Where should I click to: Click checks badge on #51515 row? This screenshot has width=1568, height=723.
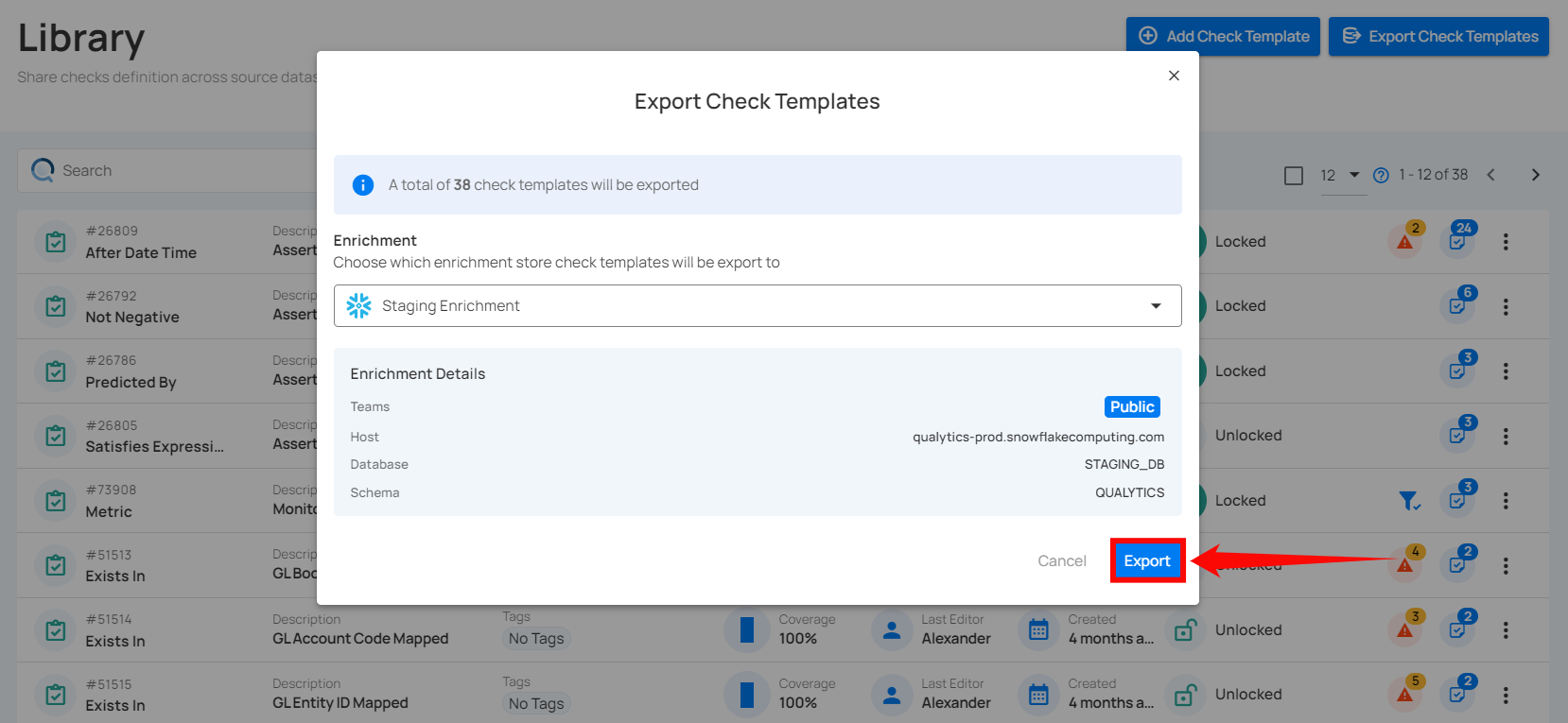point(1457,694)
